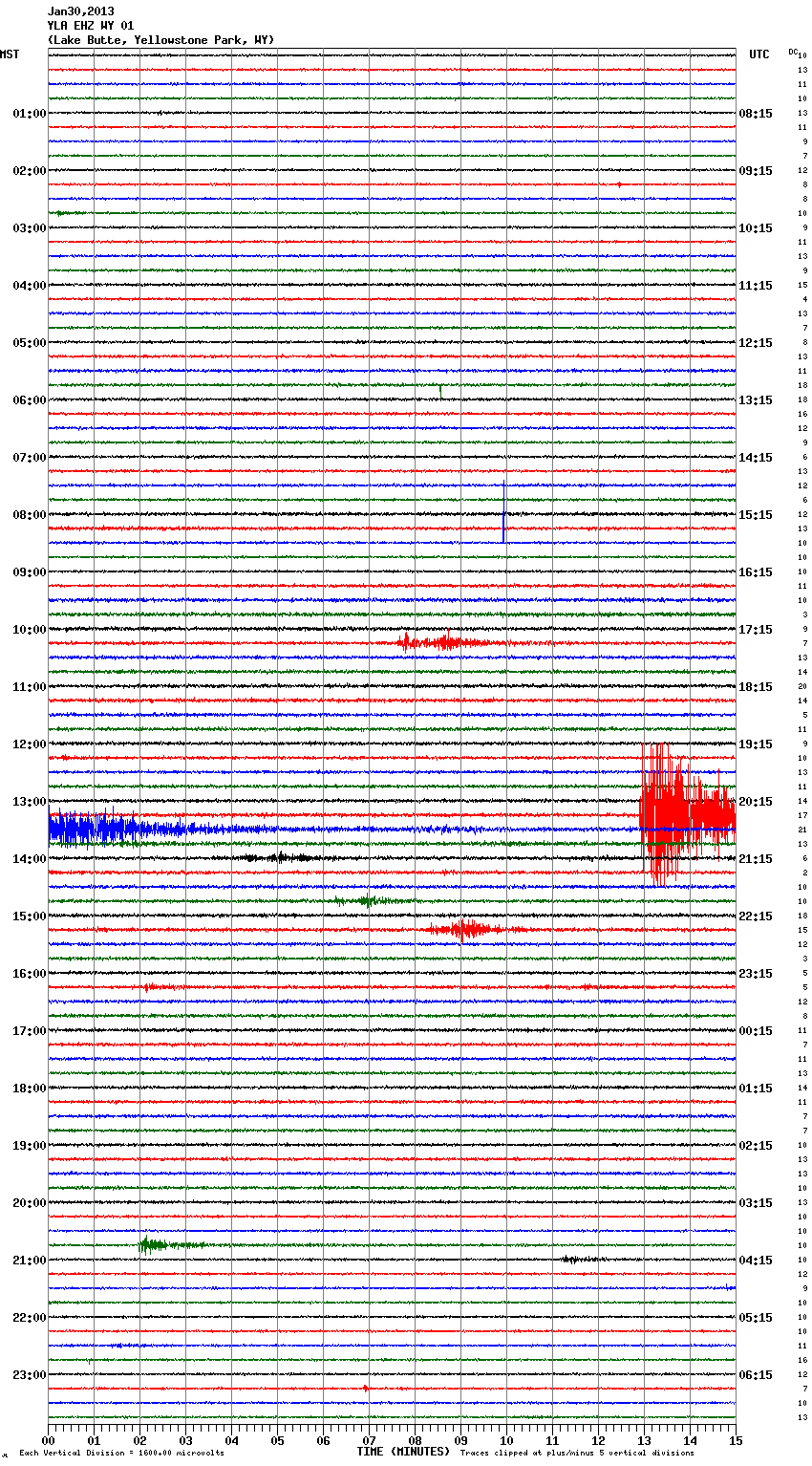812x1466 pixels.
Task: Select the 23:00 MST time label
Action: coord(30,1375)
